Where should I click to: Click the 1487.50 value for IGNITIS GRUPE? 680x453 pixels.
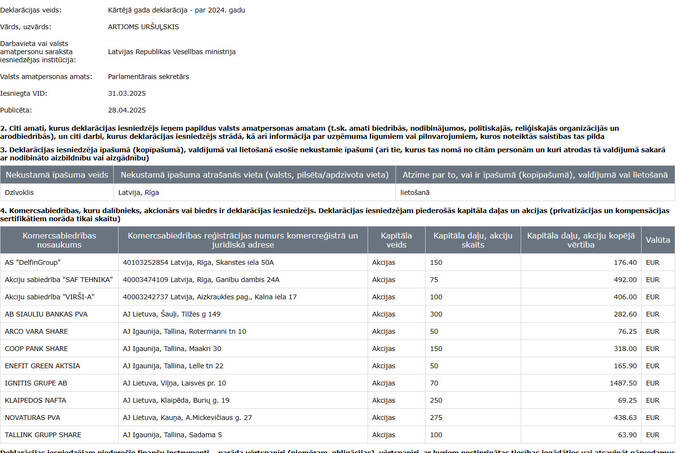pos(623,383)
